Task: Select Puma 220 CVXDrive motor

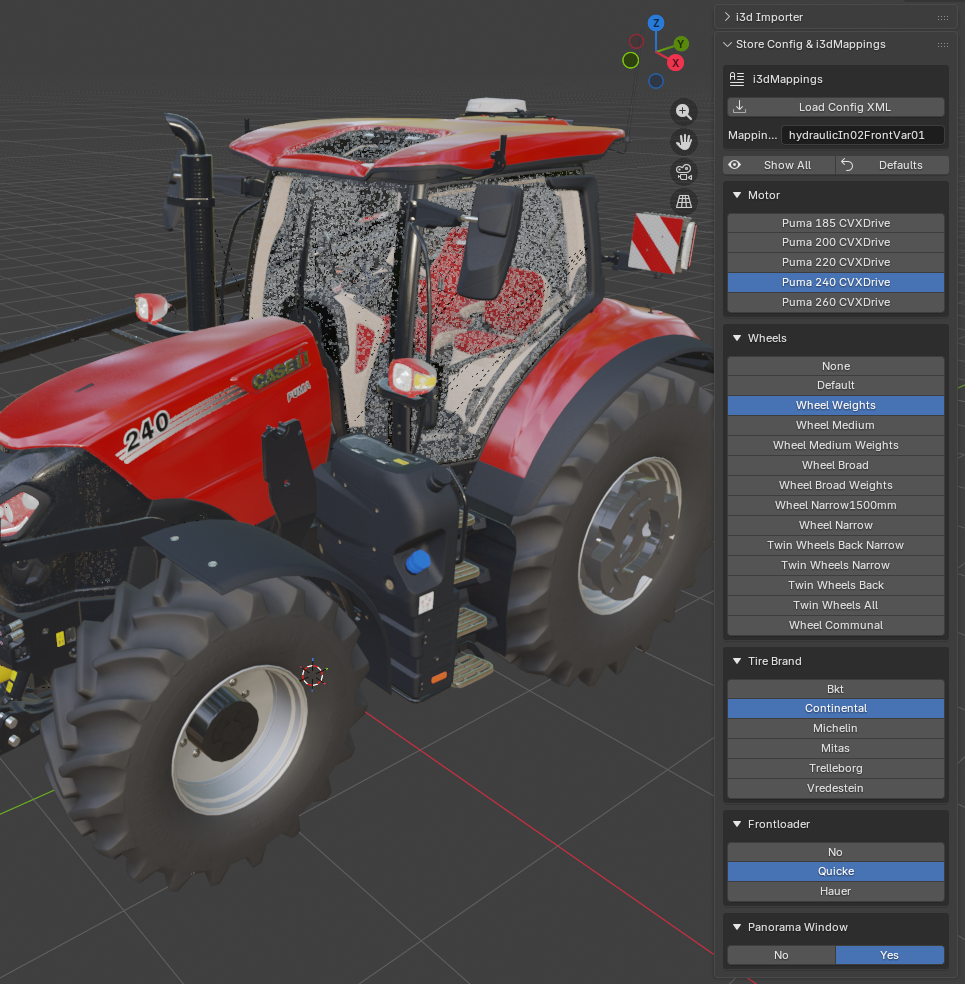Action: 836,262
